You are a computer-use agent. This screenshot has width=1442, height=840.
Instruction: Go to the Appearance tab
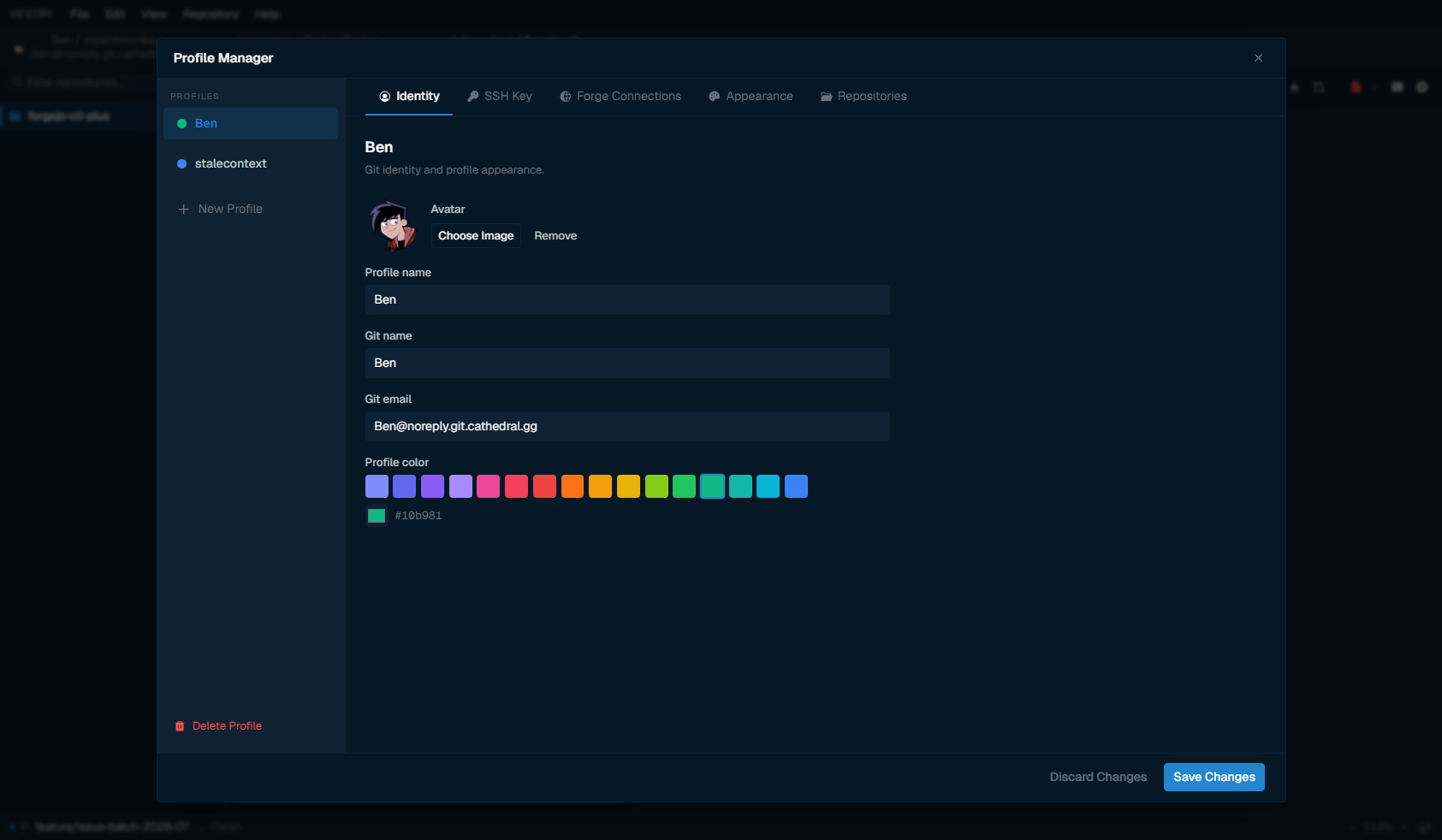tap(751, 97)
